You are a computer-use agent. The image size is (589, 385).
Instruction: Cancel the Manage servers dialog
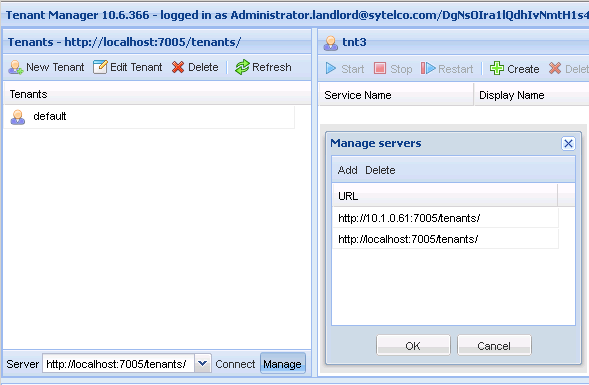(494, 346)
